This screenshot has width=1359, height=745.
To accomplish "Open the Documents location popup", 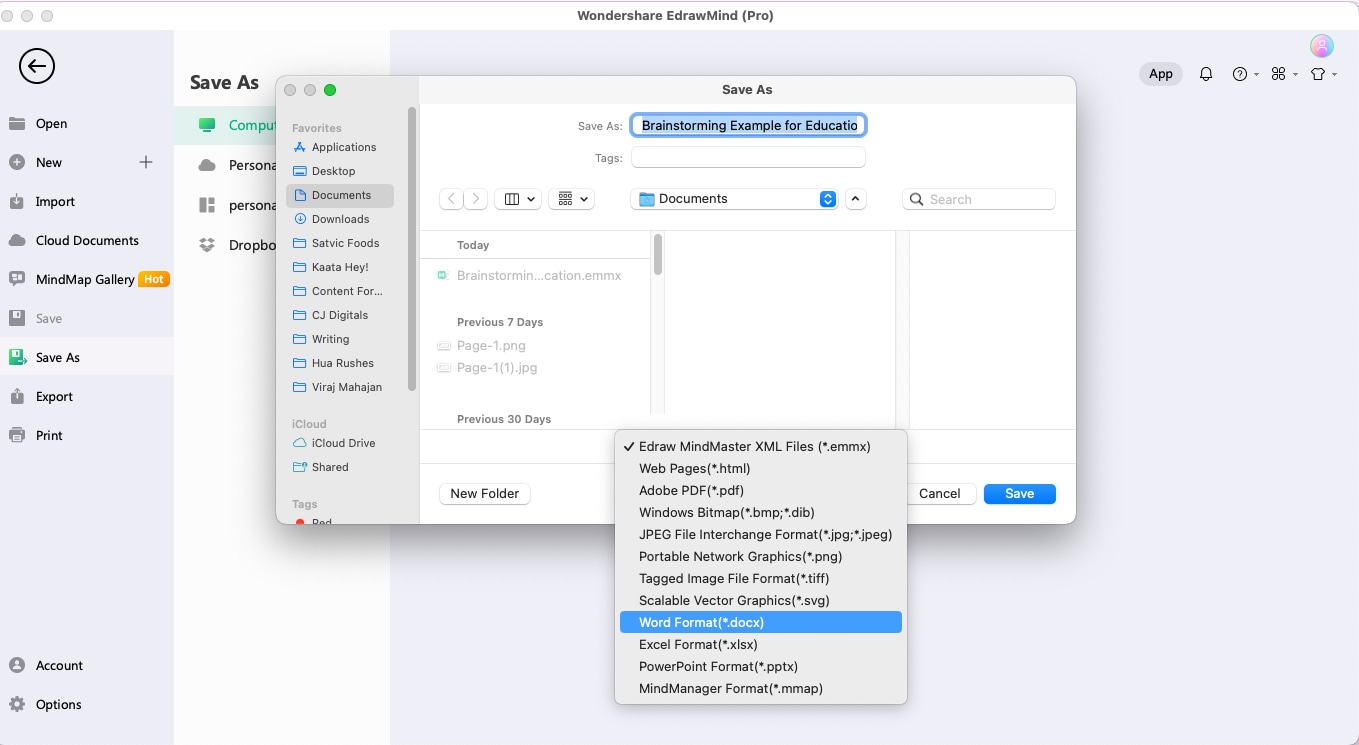I will point(735,199).
